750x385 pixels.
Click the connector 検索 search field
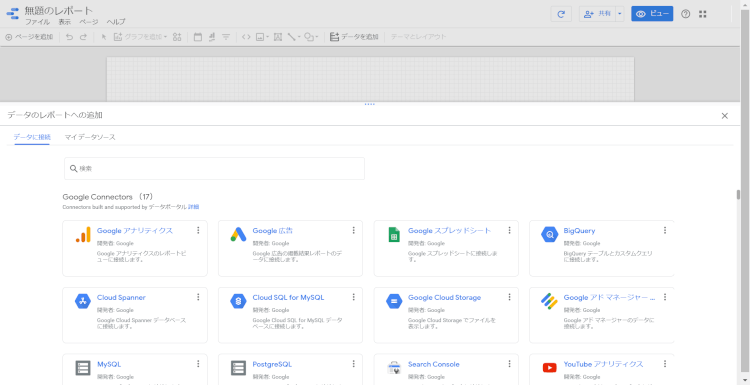click(214, 168)
